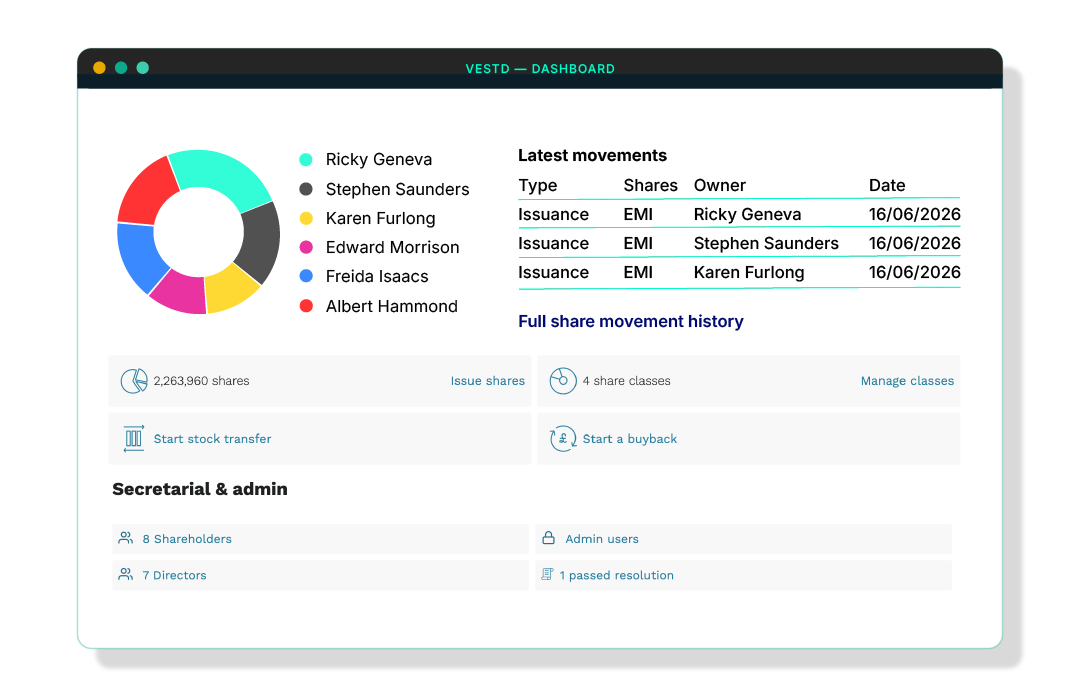Image resolution: width=1080 pixels, height=697 pixels.
Task: Click Albert Hammond's red legend dot
Action: point(306,306)
